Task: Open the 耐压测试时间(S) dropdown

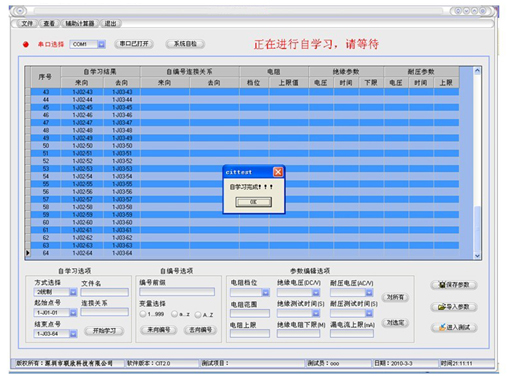Action: coord(369,313)
